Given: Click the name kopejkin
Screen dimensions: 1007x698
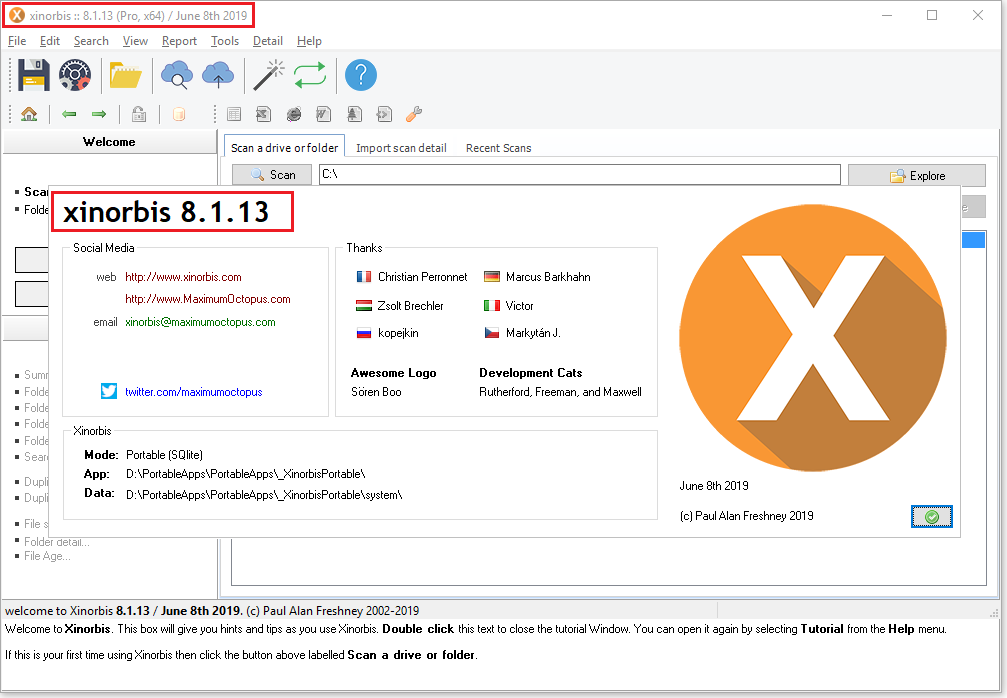Looking at the screenshot, I should point(398,333).
